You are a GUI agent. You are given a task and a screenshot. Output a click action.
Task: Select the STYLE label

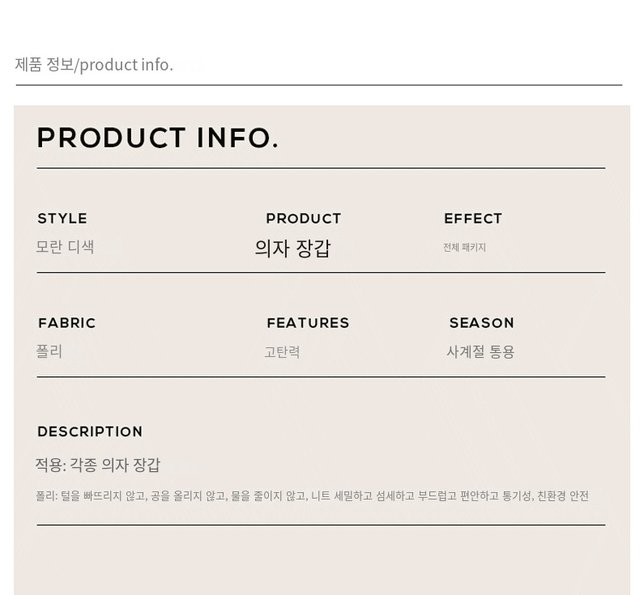62,219
